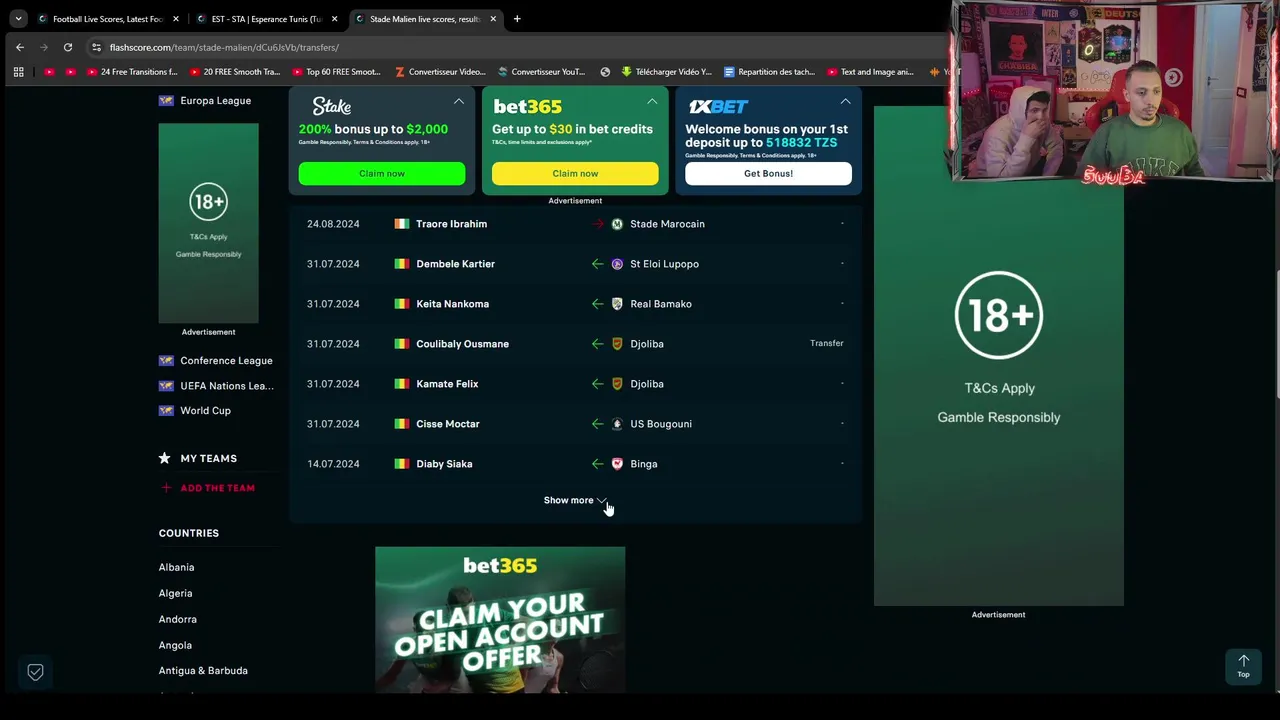Screen dimensions: 1280x720
Task: Select the Stade Malien live scores tab
Action: (x=425, y=19)
